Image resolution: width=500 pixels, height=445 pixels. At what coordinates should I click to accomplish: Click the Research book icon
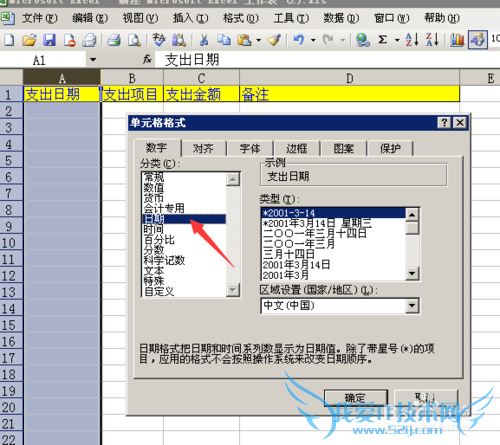pos(179,40)
